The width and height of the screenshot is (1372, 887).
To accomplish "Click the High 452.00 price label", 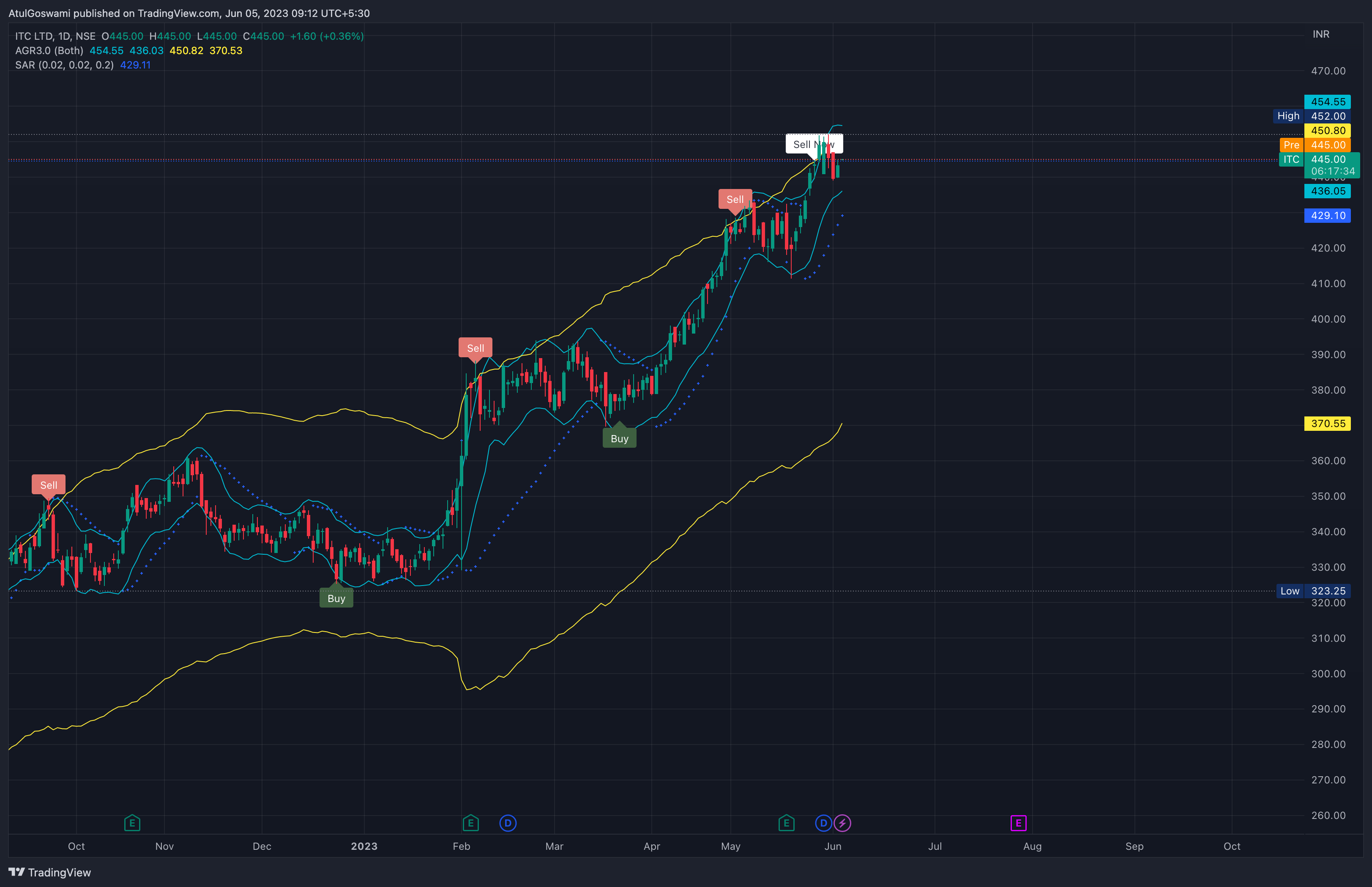I will pos(1312,116).
